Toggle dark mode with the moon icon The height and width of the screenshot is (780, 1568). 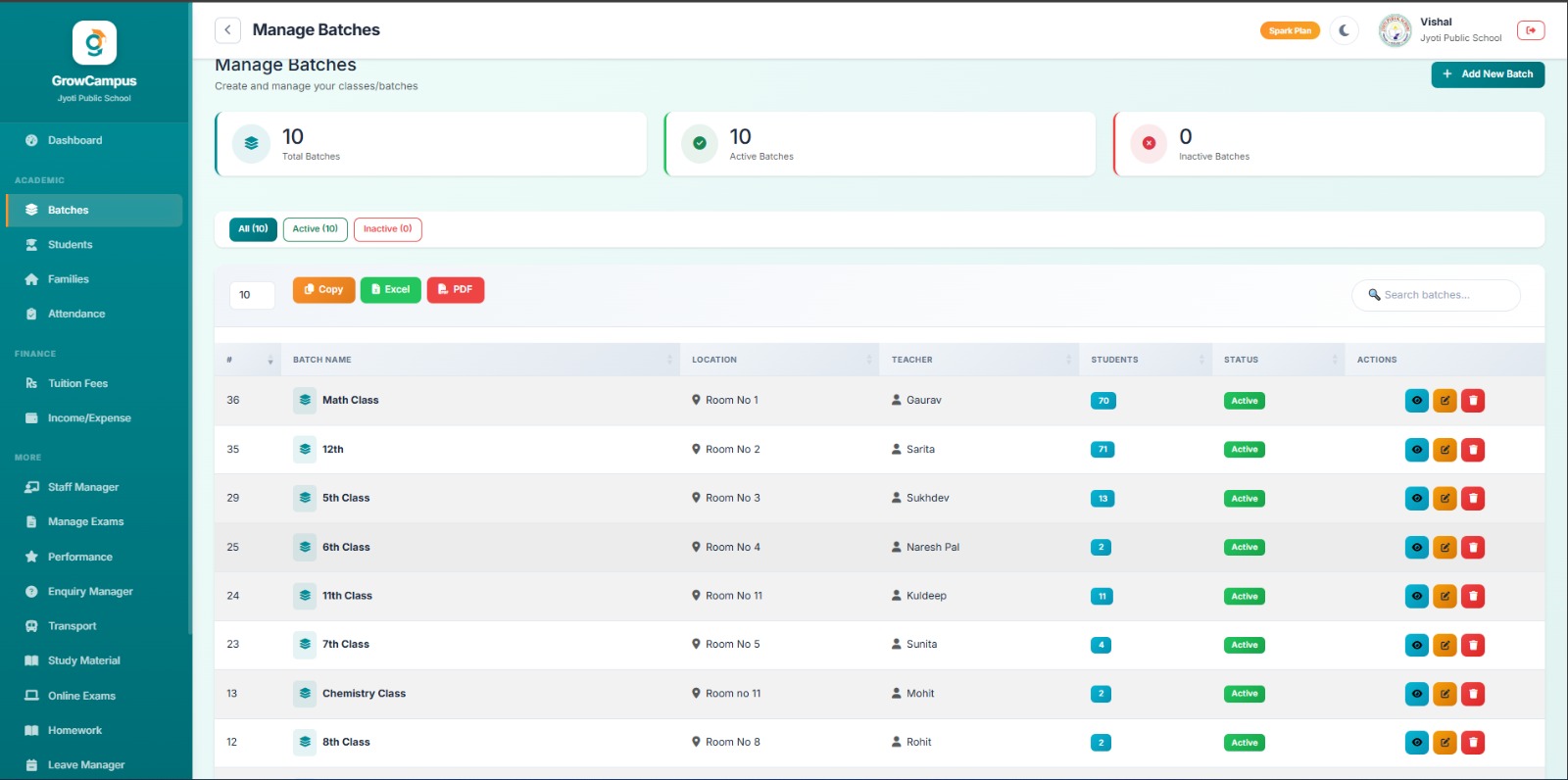[1345, 30]
